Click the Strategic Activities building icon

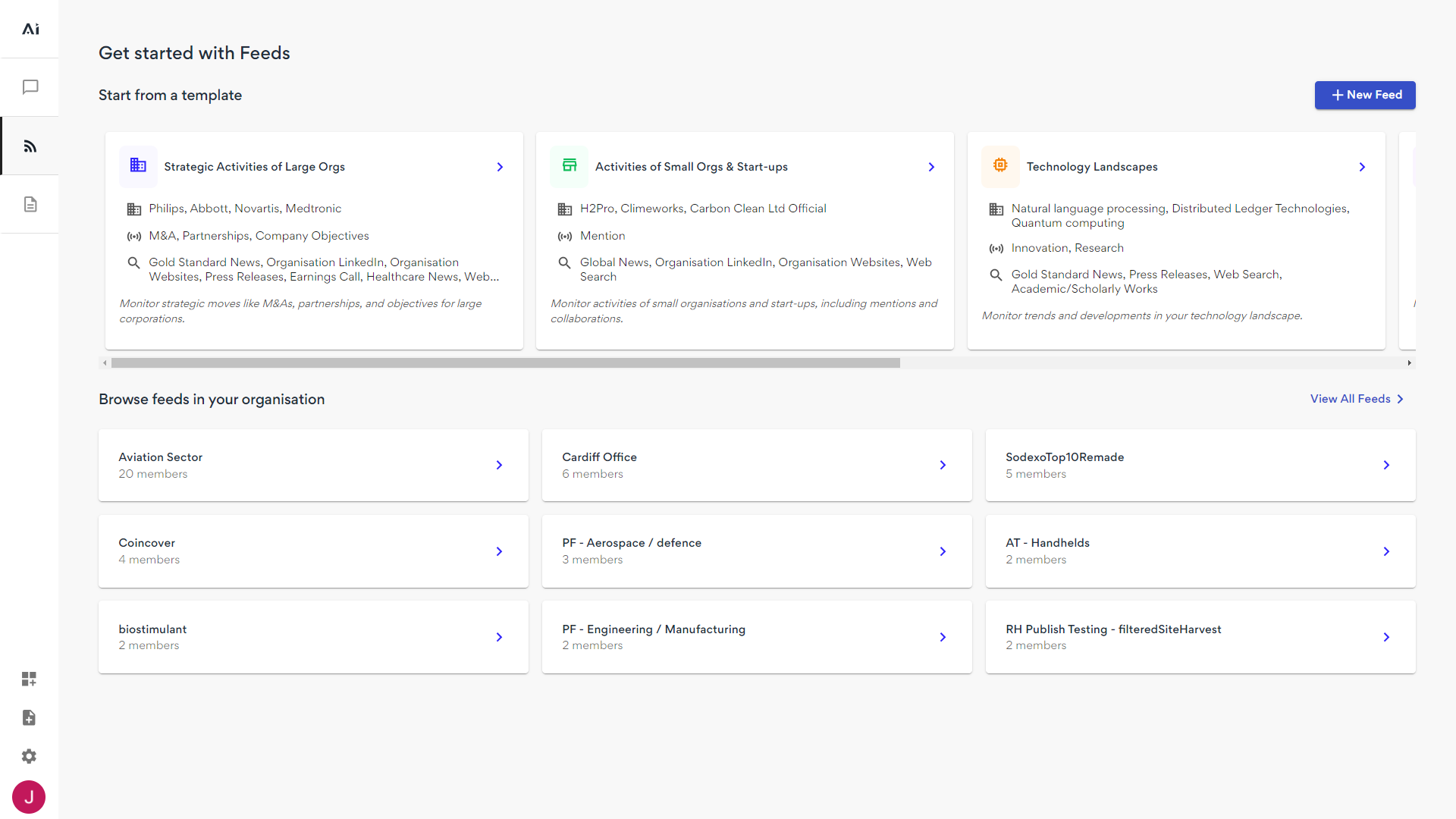tap(138, 166)
